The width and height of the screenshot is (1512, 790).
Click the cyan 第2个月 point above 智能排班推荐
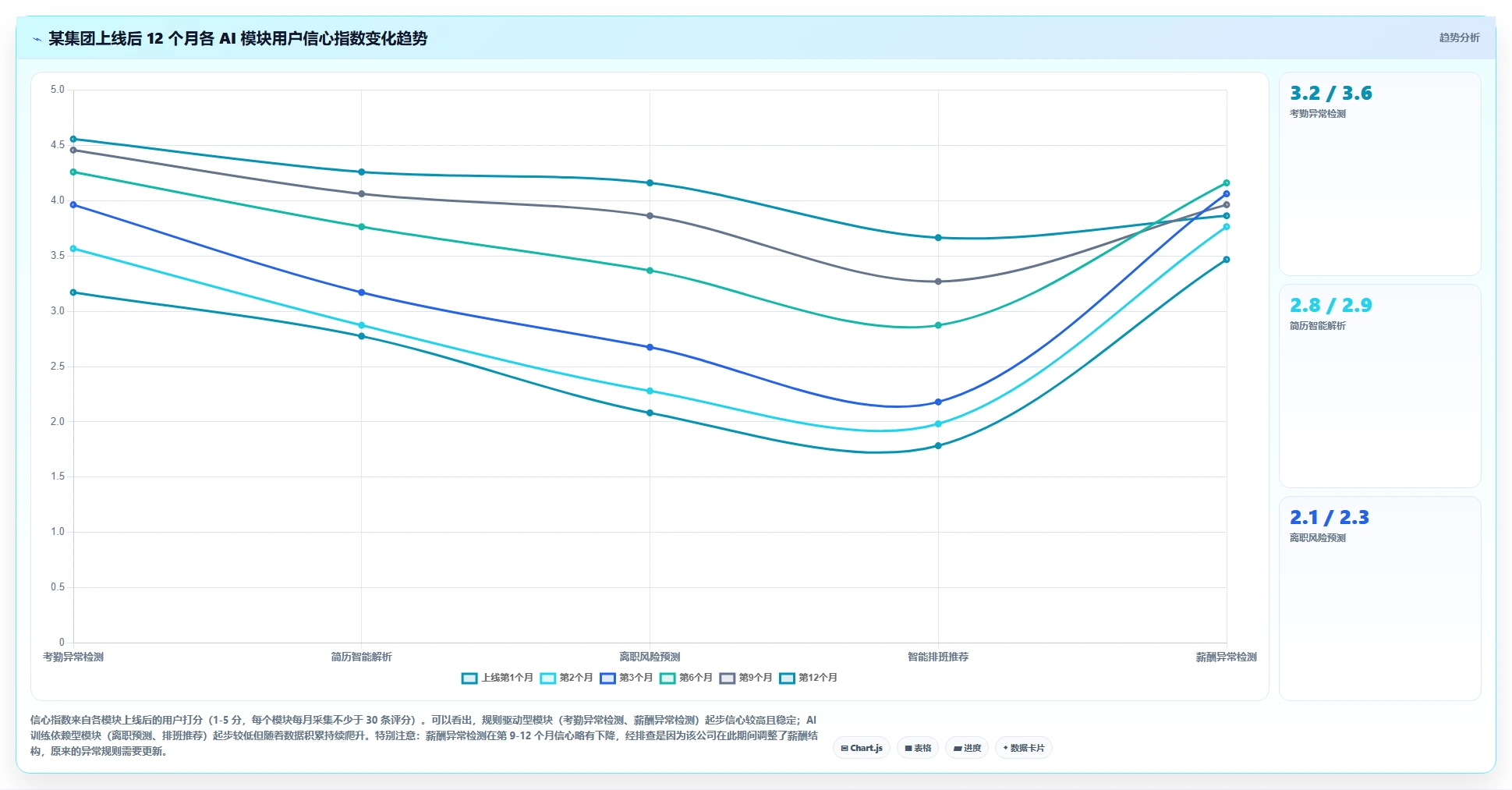(x=938, y=424)
